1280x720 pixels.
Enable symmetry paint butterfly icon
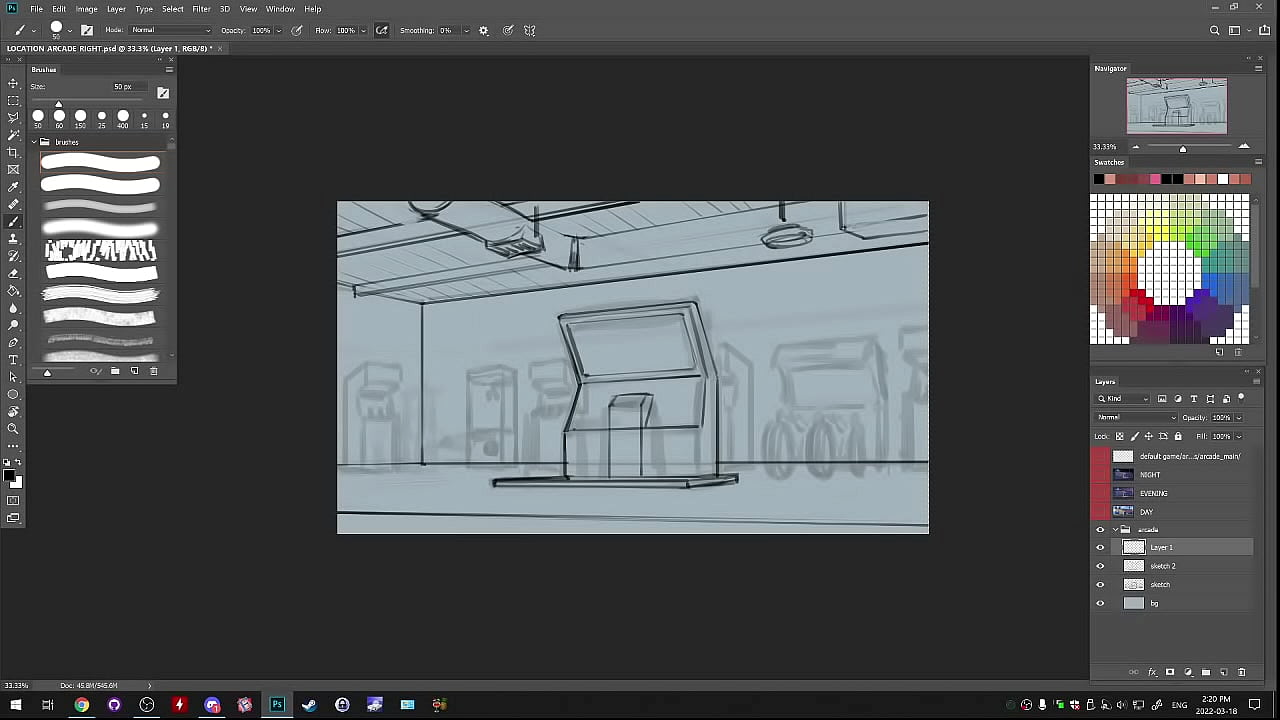(x=530, y=30)
